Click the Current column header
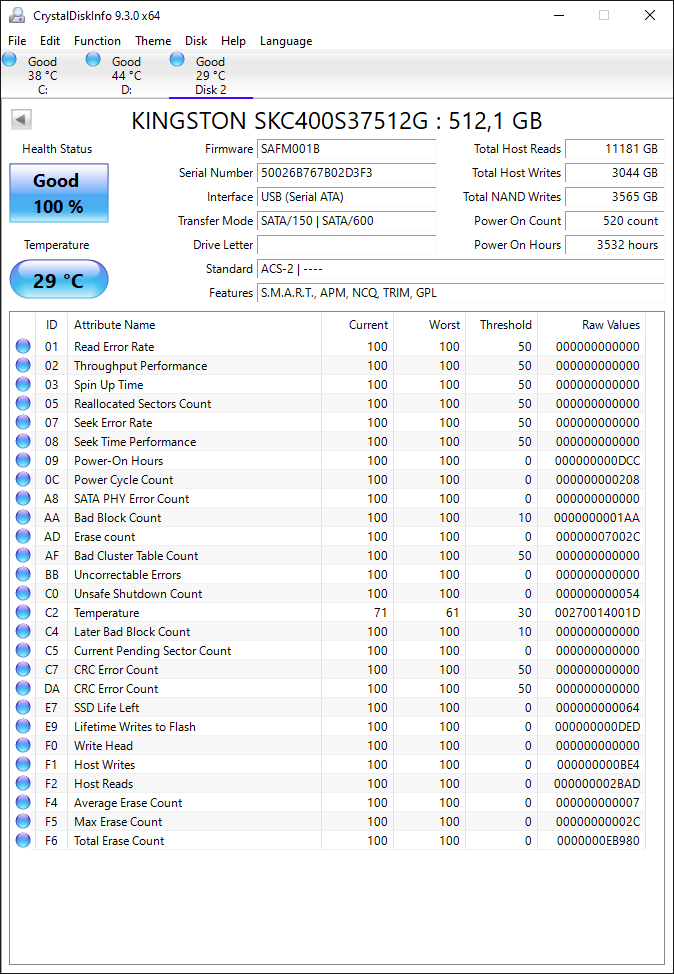The image size is (674, 974). [358, 325]
